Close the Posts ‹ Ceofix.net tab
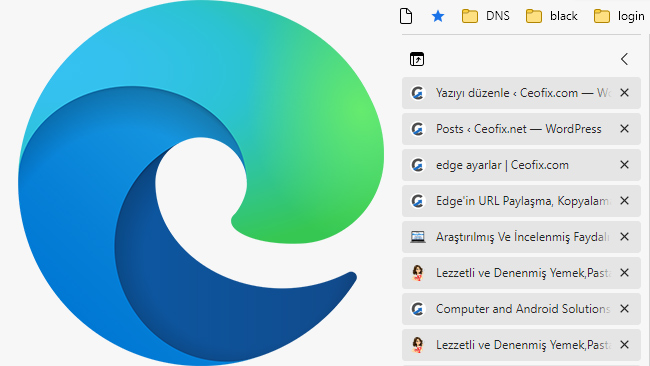Viewport: 650px width, 366px height. click(x=624, y=129)
